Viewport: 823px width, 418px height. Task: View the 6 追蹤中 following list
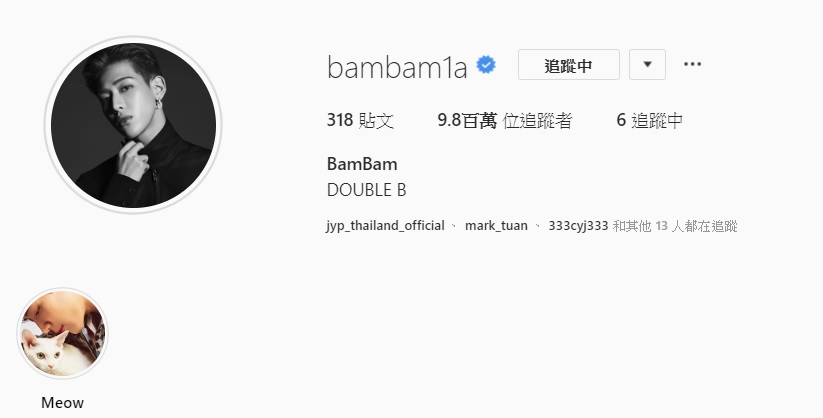[649, 121]
